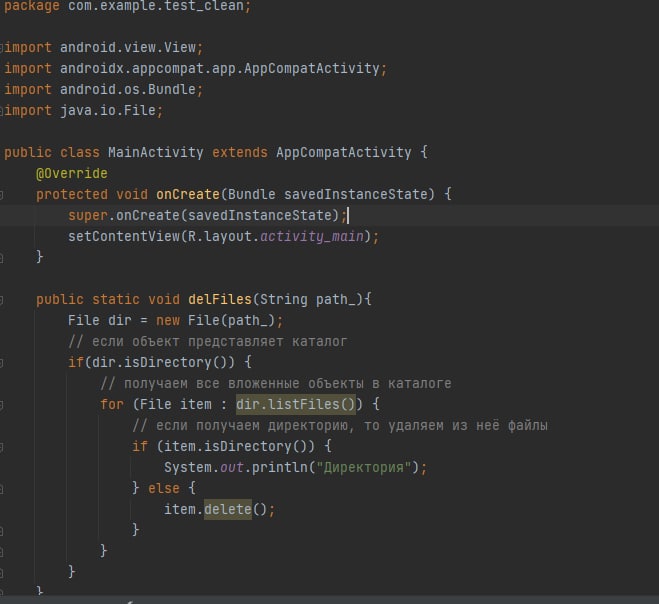This screenshot has height=604, width=659.
Task: Click the extends keyword
Action: point(240,152)
